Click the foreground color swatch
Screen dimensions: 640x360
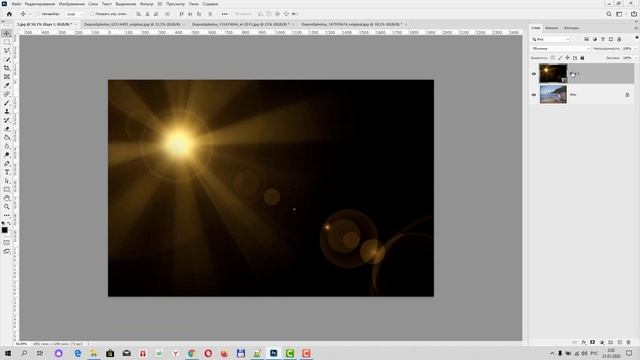[x=4, y=231]
